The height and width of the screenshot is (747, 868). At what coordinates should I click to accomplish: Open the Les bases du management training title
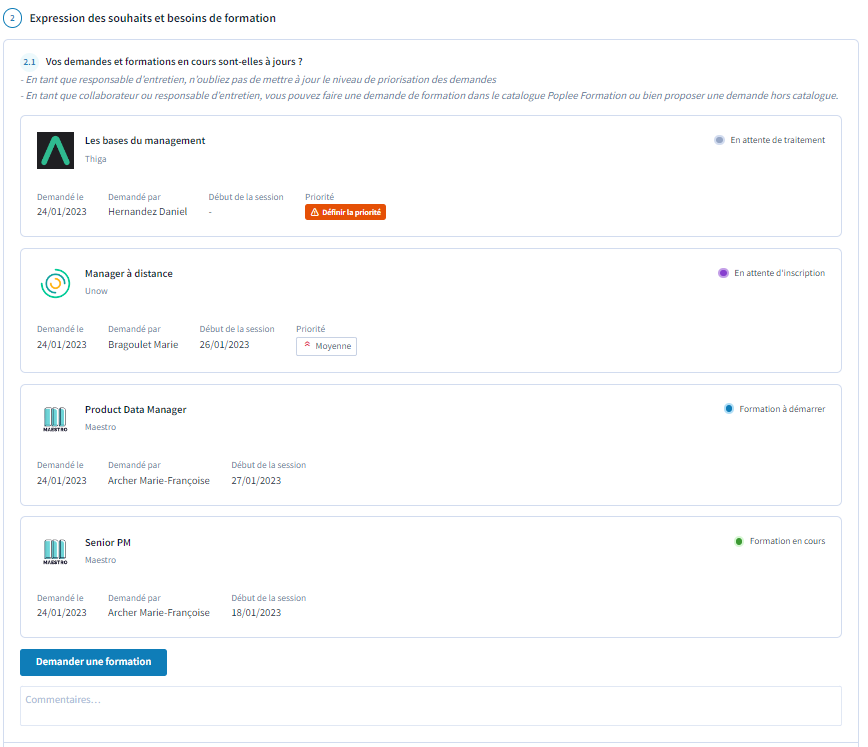tap(145, 141)
